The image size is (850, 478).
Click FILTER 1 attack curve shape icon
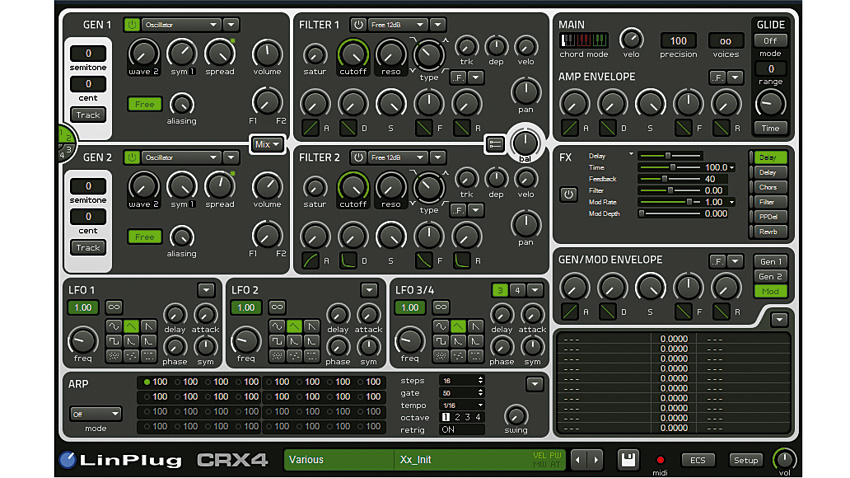click(x=310, y=128)
